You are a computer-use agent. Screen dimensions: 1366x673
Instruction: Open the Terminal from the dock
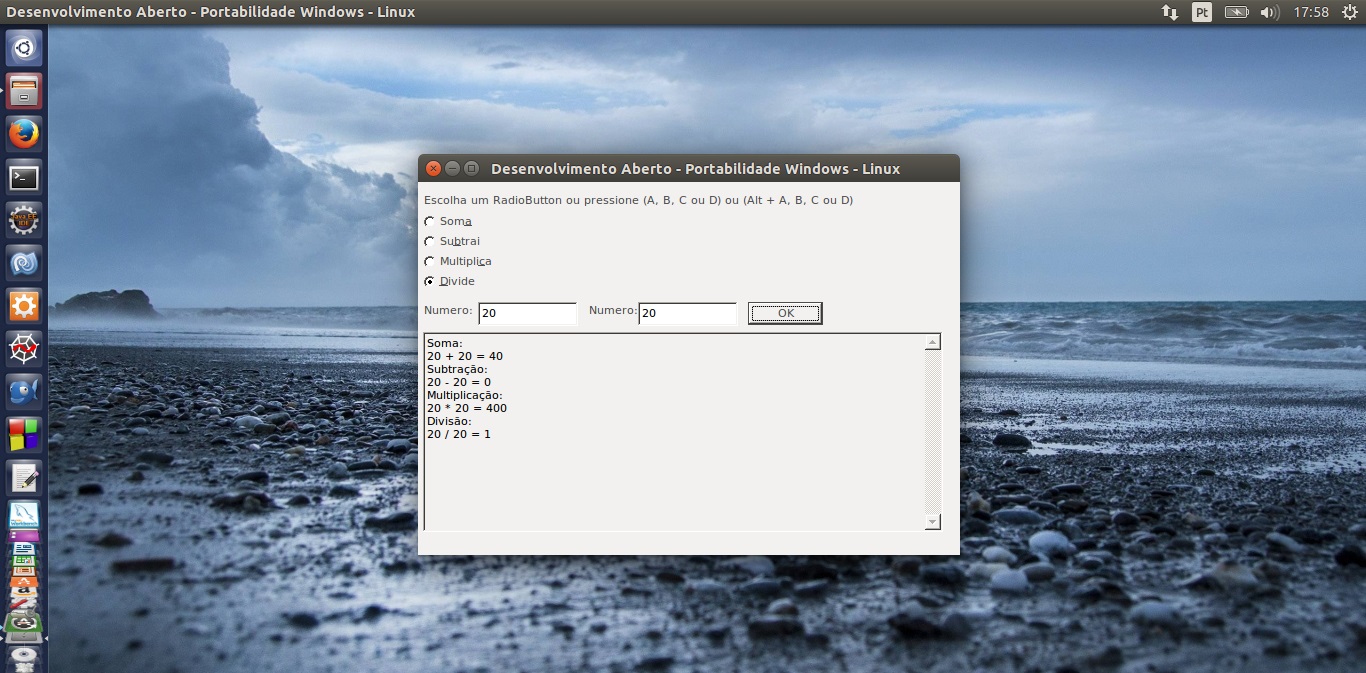coord(24,178)
